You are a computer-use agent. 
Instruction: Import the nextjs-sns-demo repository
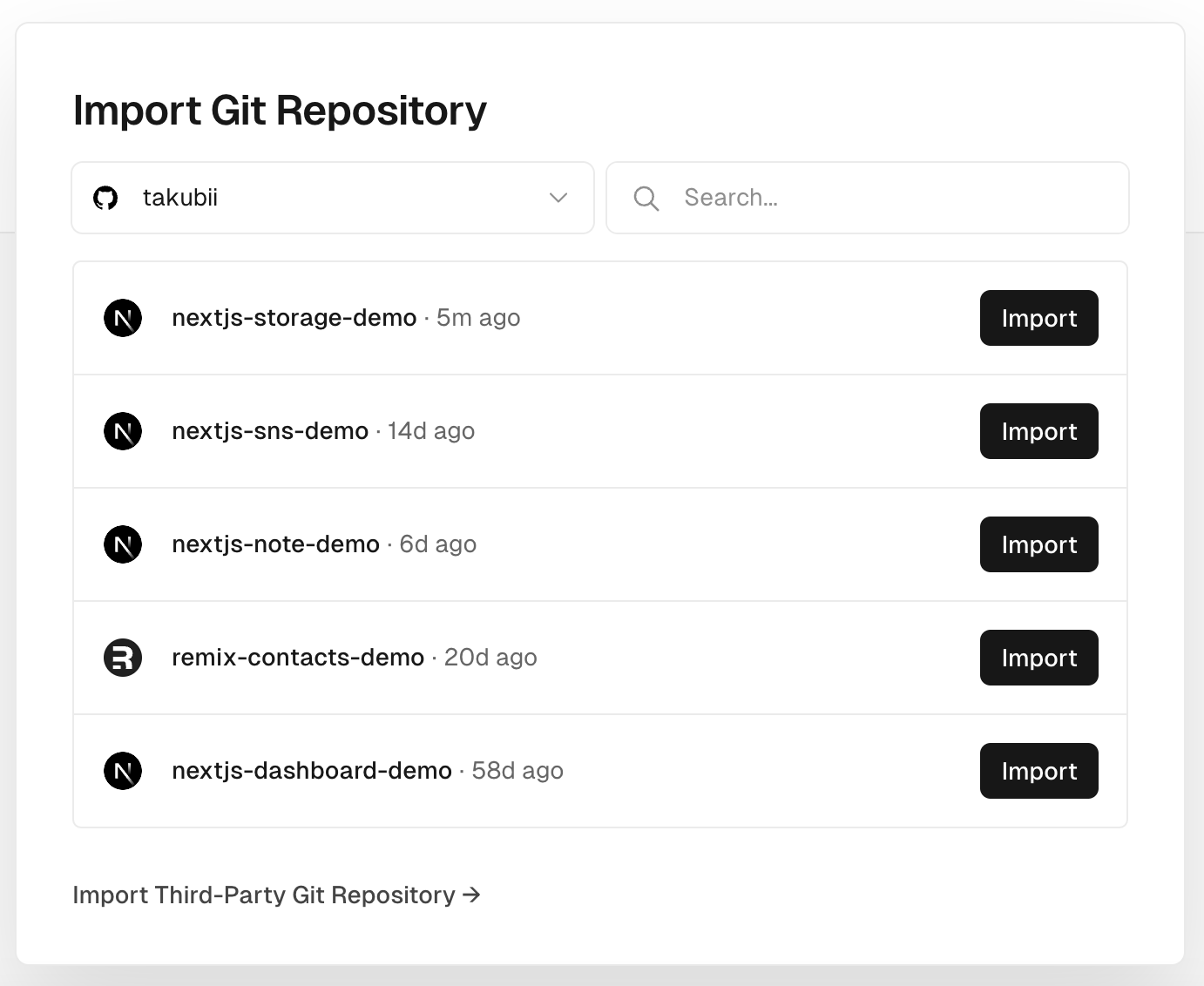[x=1038, y=431]
